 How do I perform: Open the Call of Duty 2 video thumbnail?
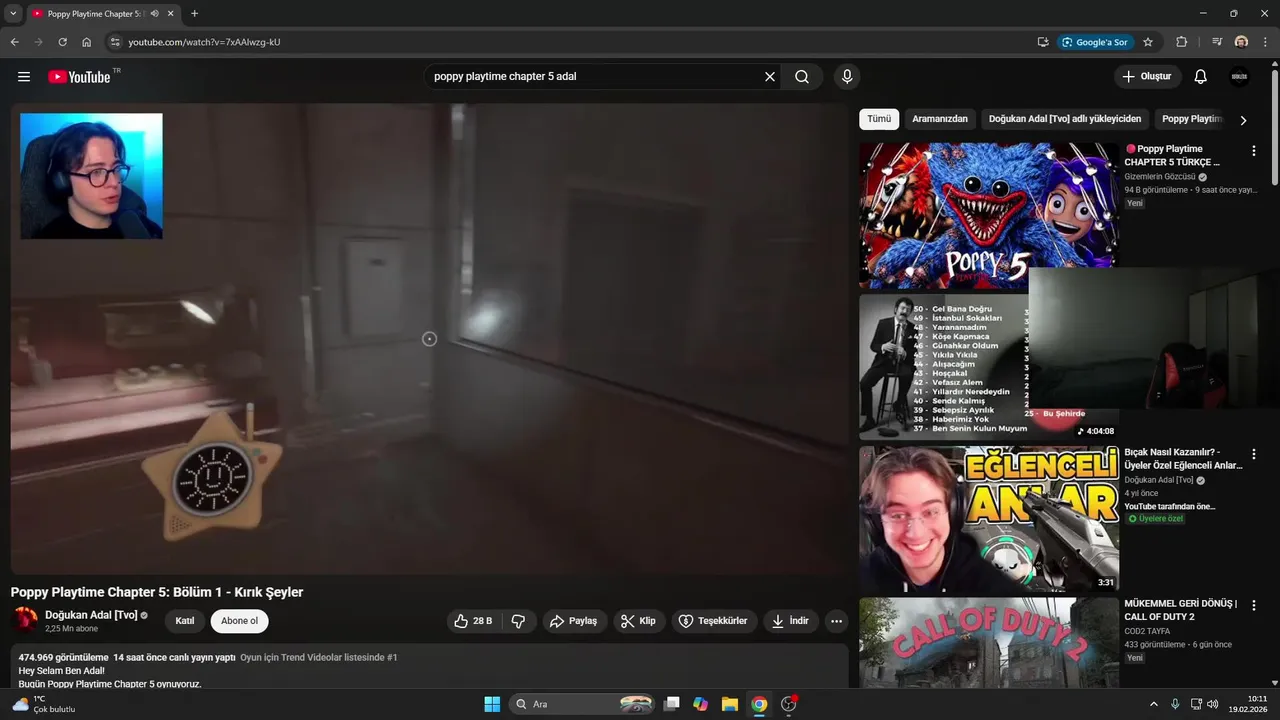tap(989, 643)
